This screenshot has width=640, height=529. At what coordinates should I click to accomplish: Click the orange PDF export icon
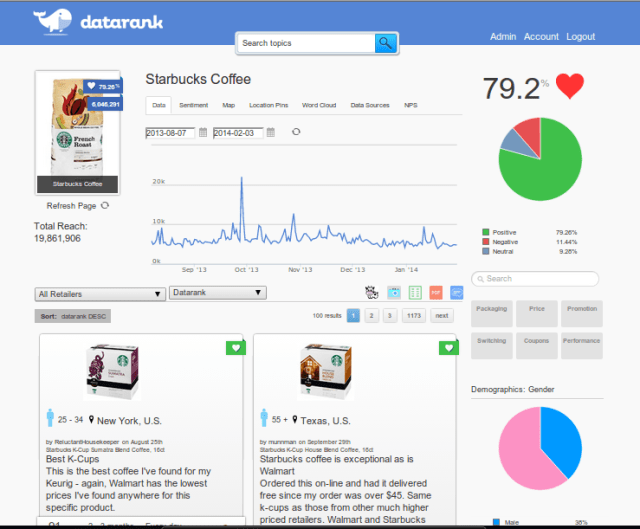click(x=436, y=292)
